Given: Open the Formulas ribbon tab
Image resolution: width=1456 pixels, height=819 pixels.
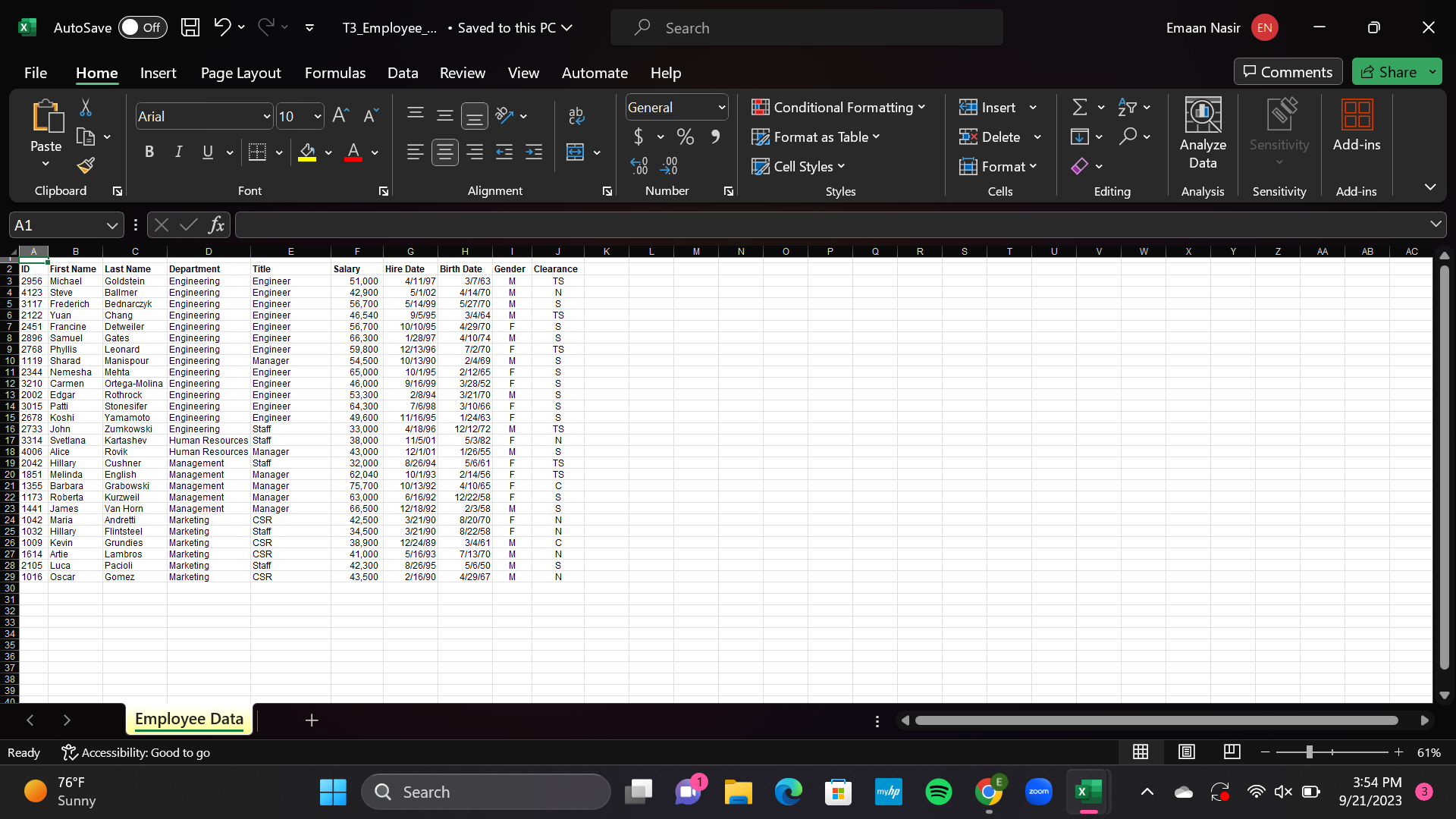Looking at the screenshot, I should point(334,73).
